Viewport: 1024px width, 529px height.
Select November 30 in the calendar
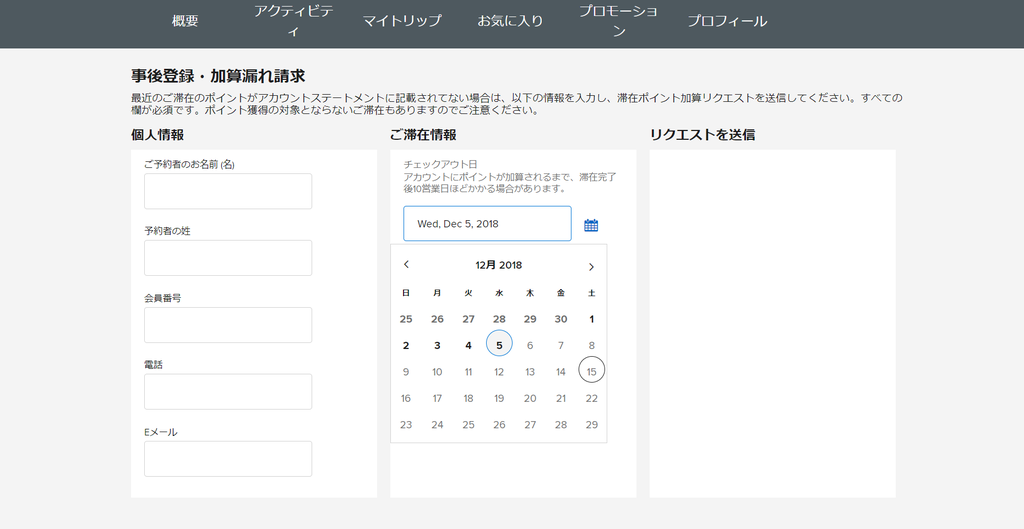pos(561,319)
